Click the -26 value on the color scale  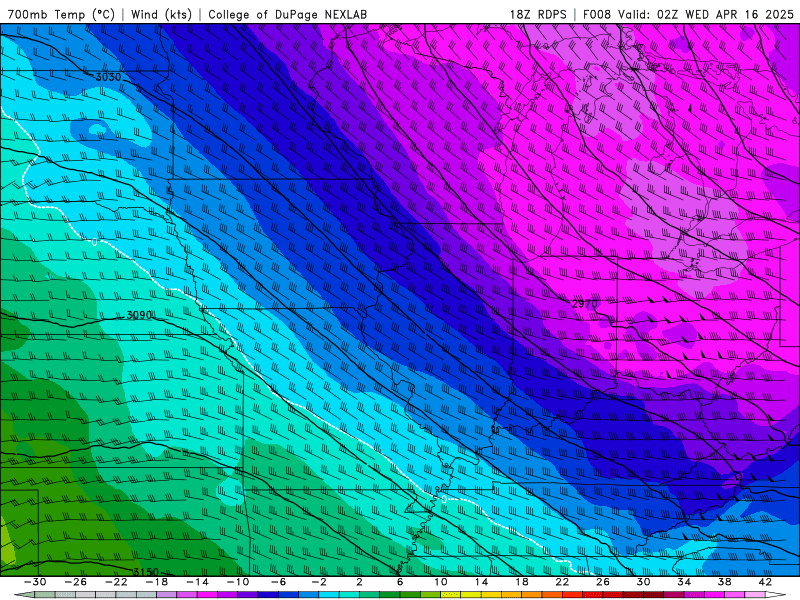click(76, 582)
